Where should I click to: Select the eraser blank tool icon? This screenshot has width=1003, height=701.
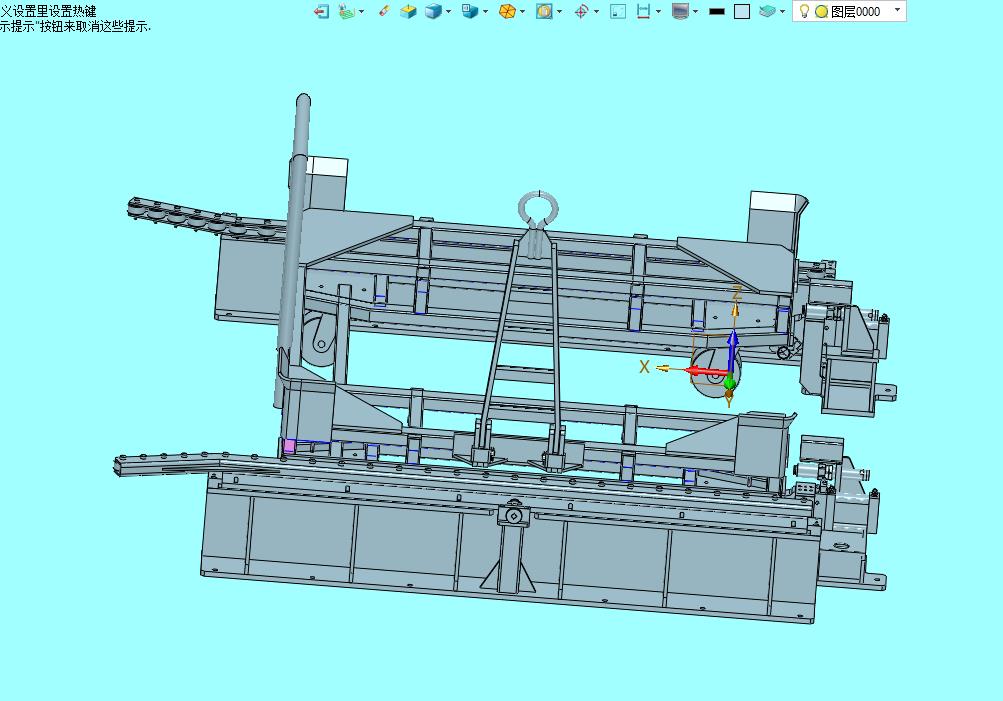pos(384,10)
